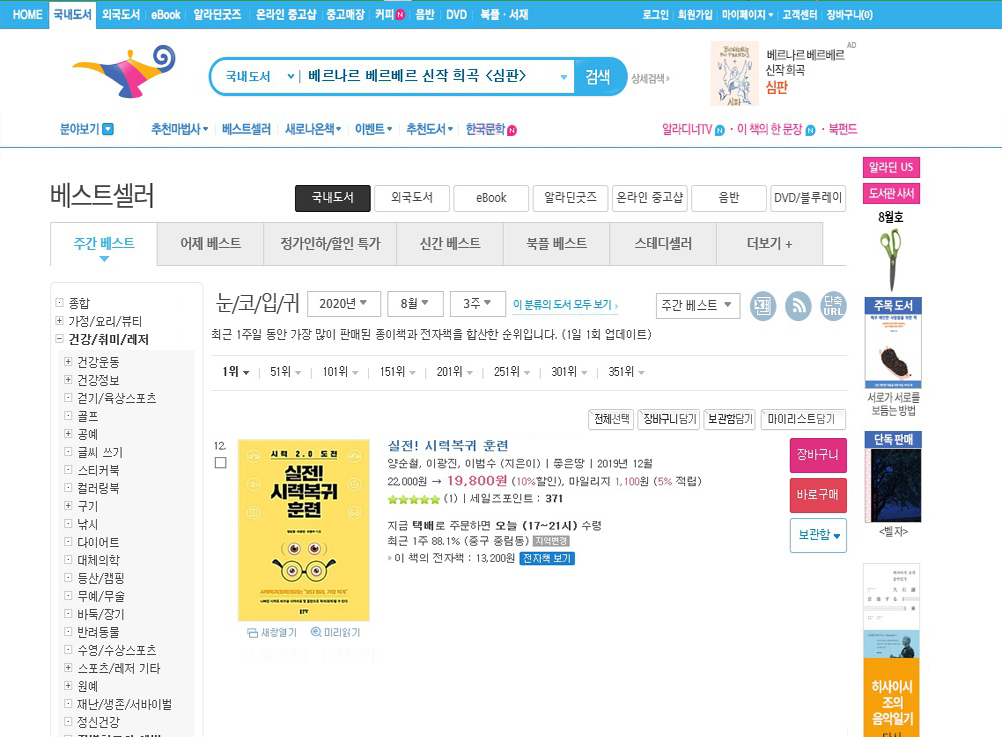Click the red 바로구매 button

click(818, 495)
